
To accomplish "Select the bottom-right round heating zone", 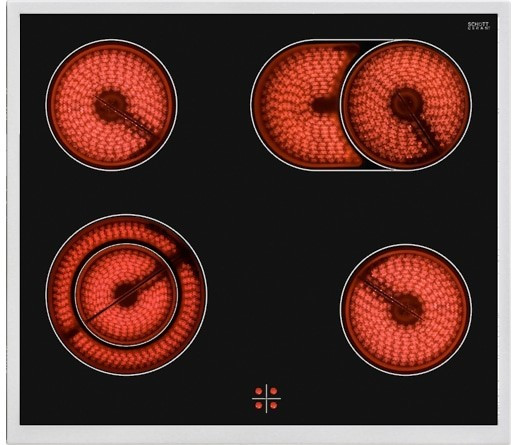I will pyautogui.click(x=406, y=310).
